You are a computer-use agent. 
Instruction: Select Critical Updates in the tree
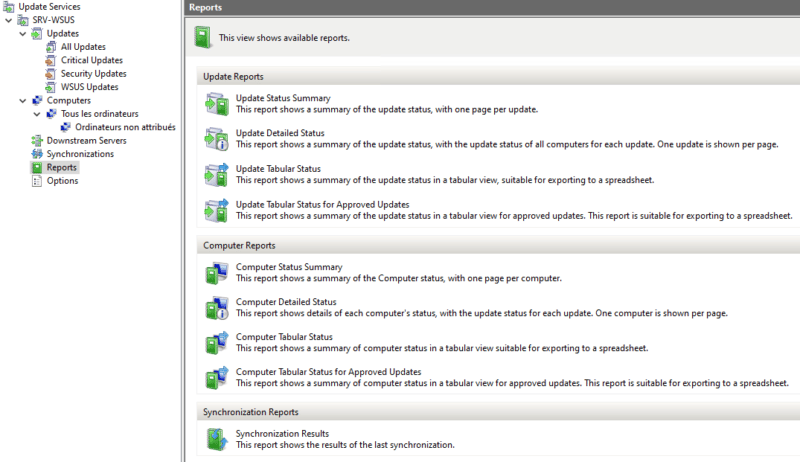click(x=92, y=60)
